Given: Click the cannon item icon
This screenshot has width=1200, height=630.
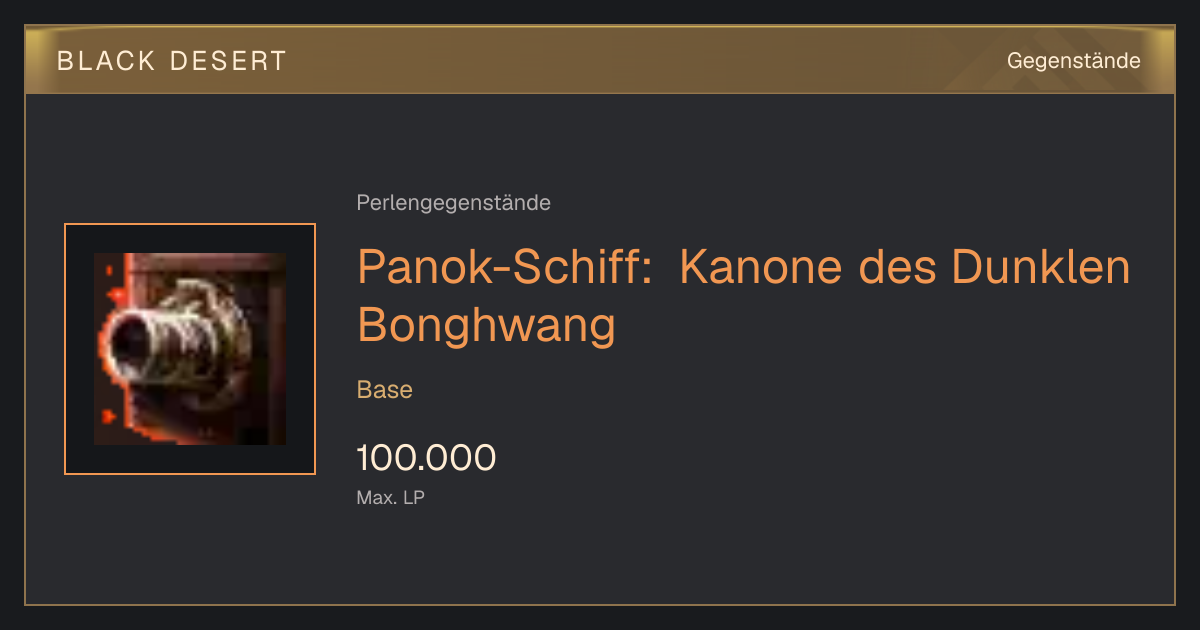Looking at the screenshot, I should [x=190, y=349].
